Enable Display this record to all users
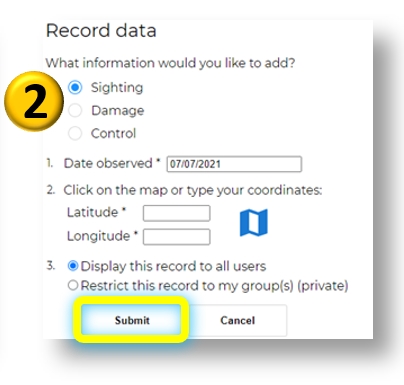The width and height of the screenshot is (404, 385). click(73, 266)
